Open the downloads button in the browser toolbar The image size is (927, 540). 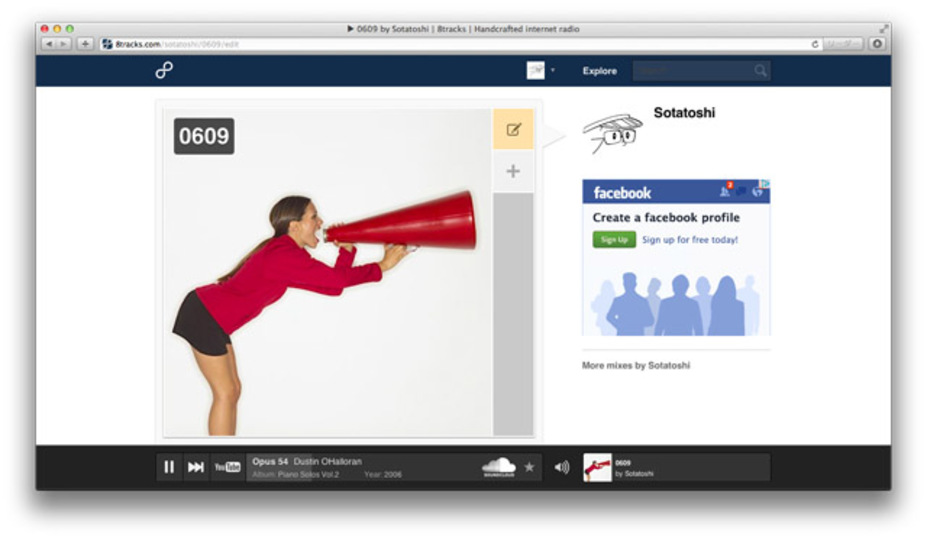[x=877, y=44]
